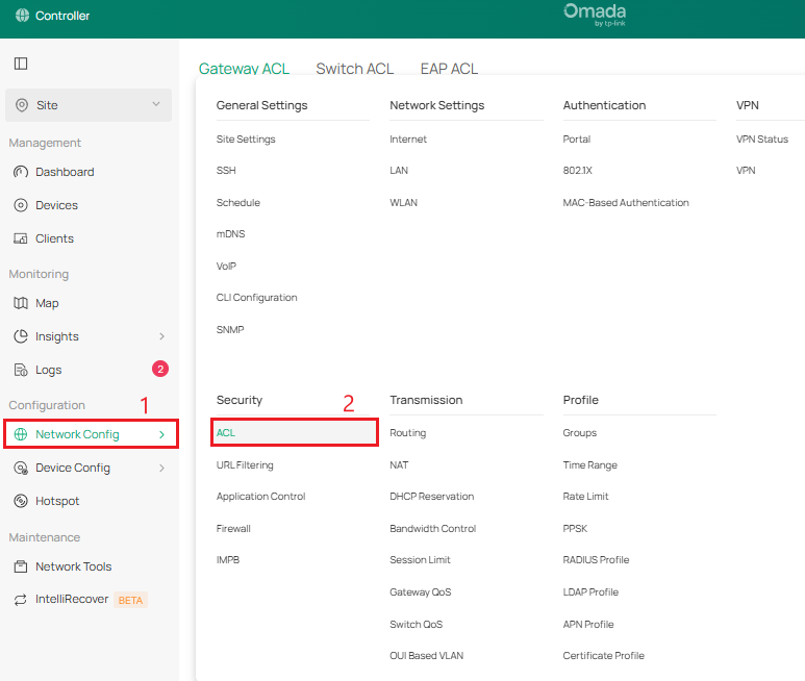
Task: Click the Device Config gear icon
Action: [21, 468]
